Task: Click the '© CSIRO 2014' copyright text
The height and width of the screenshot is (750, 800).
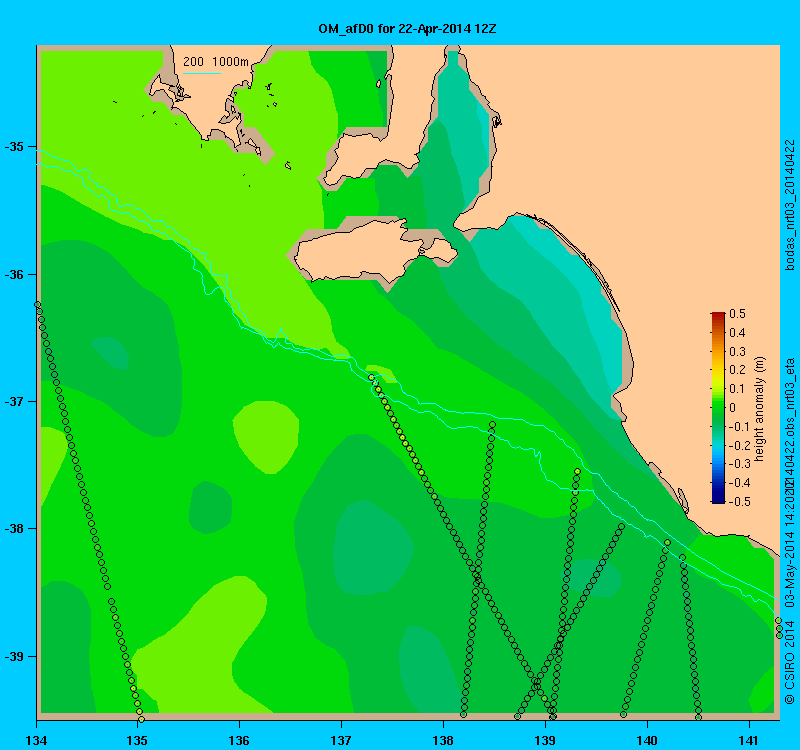Action: (x=789, y=662)
